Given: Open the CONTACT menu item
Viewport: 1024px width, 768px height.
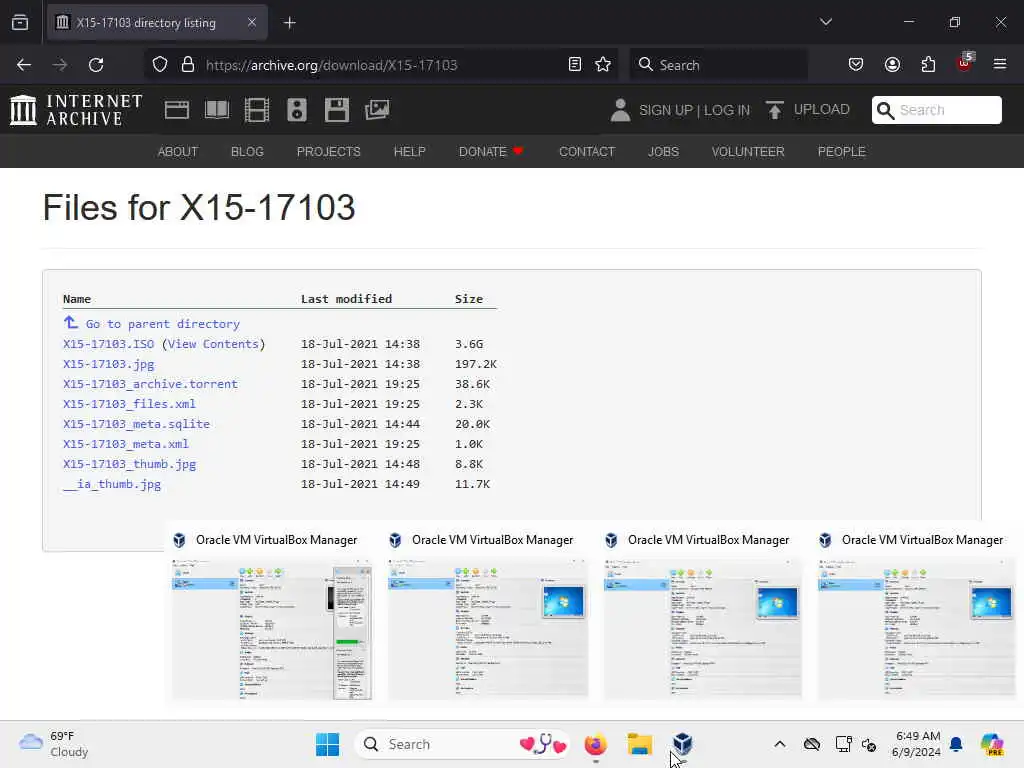Looking at the screenshot, I should (x=587, y=152).
